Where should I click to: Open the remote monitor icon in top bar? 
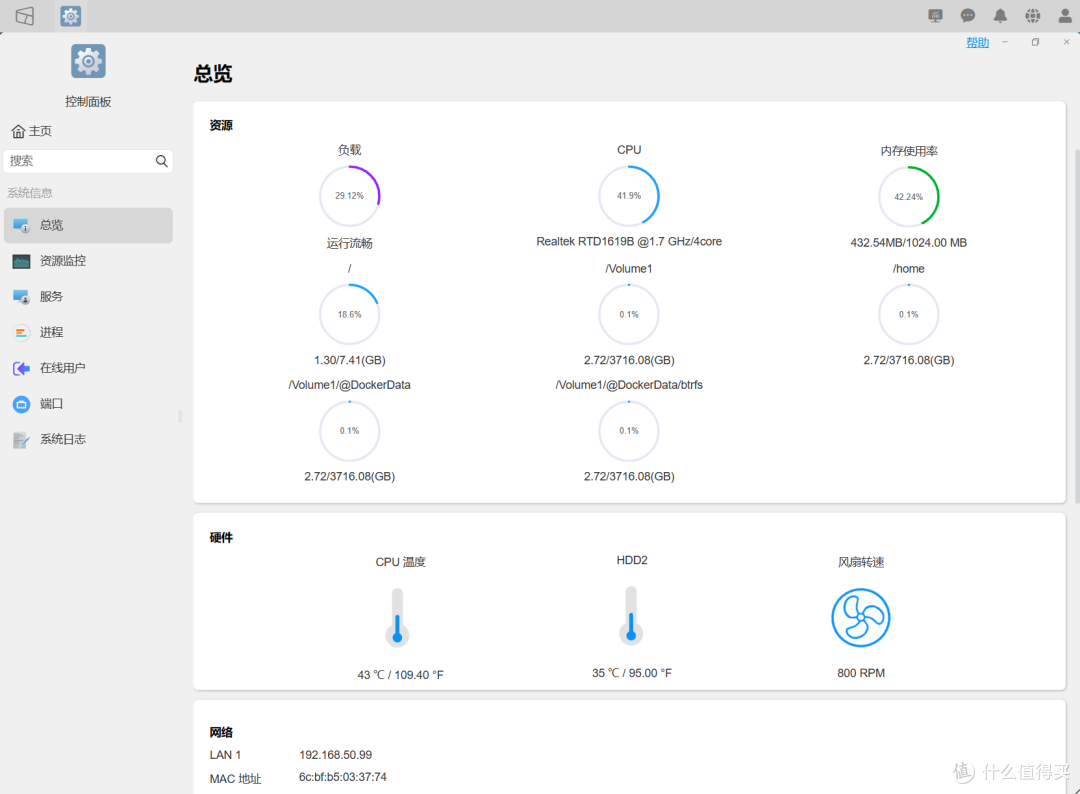point(935,16)
